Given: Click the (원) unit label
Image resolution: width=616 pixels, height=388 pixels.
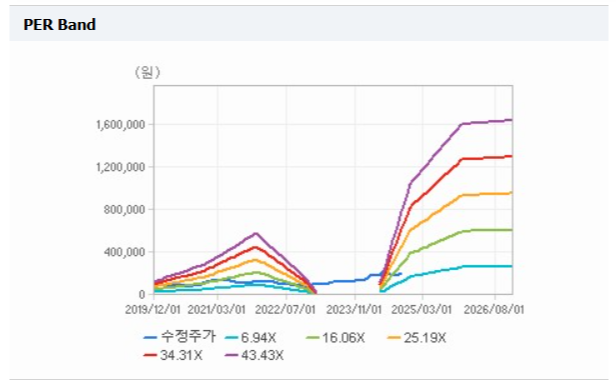Looking at the screenshot, I should (148, 72).
